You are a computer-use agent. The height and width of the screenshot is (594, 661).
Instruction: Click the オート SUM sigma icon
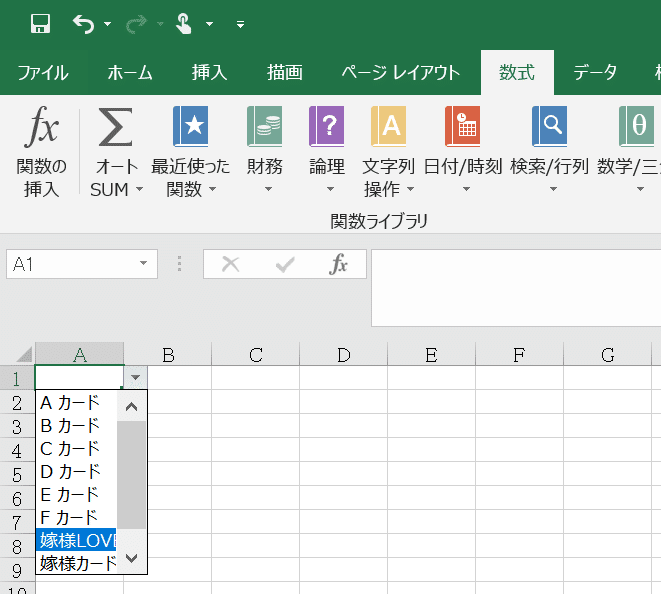pyautogui.click(x=115, y=126)
